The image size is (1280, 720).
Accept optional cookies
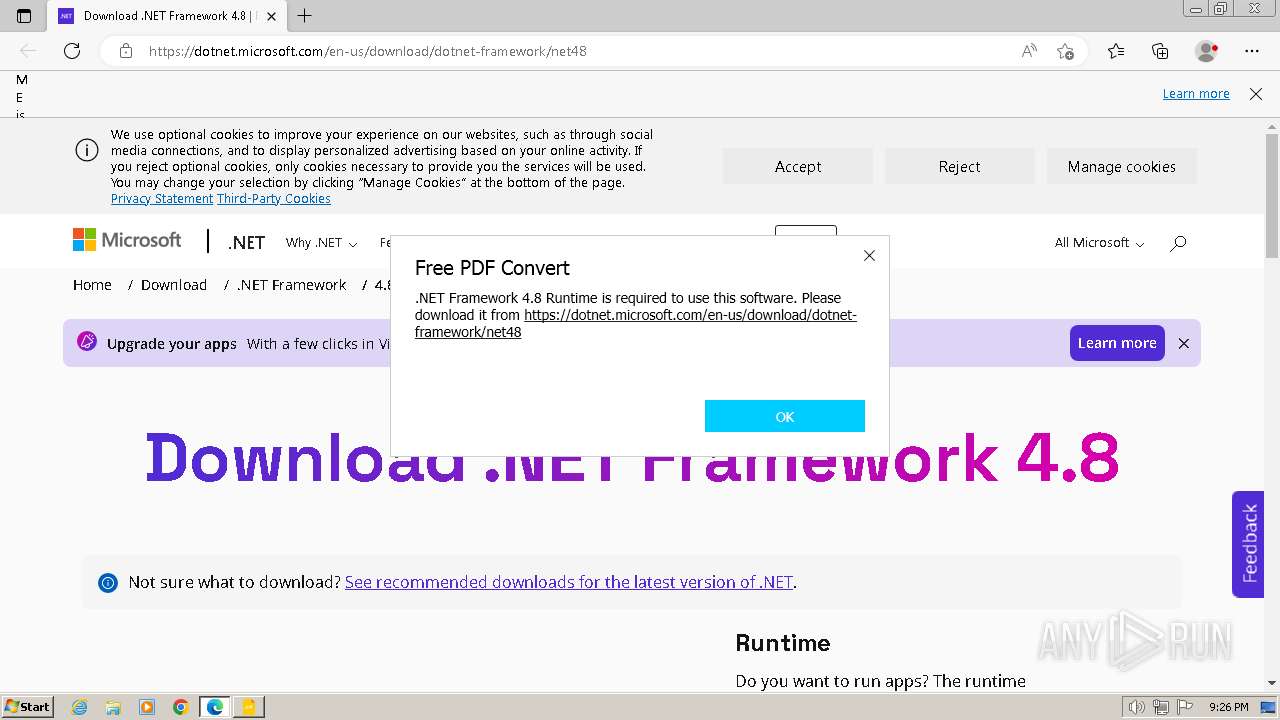point(798,166)
